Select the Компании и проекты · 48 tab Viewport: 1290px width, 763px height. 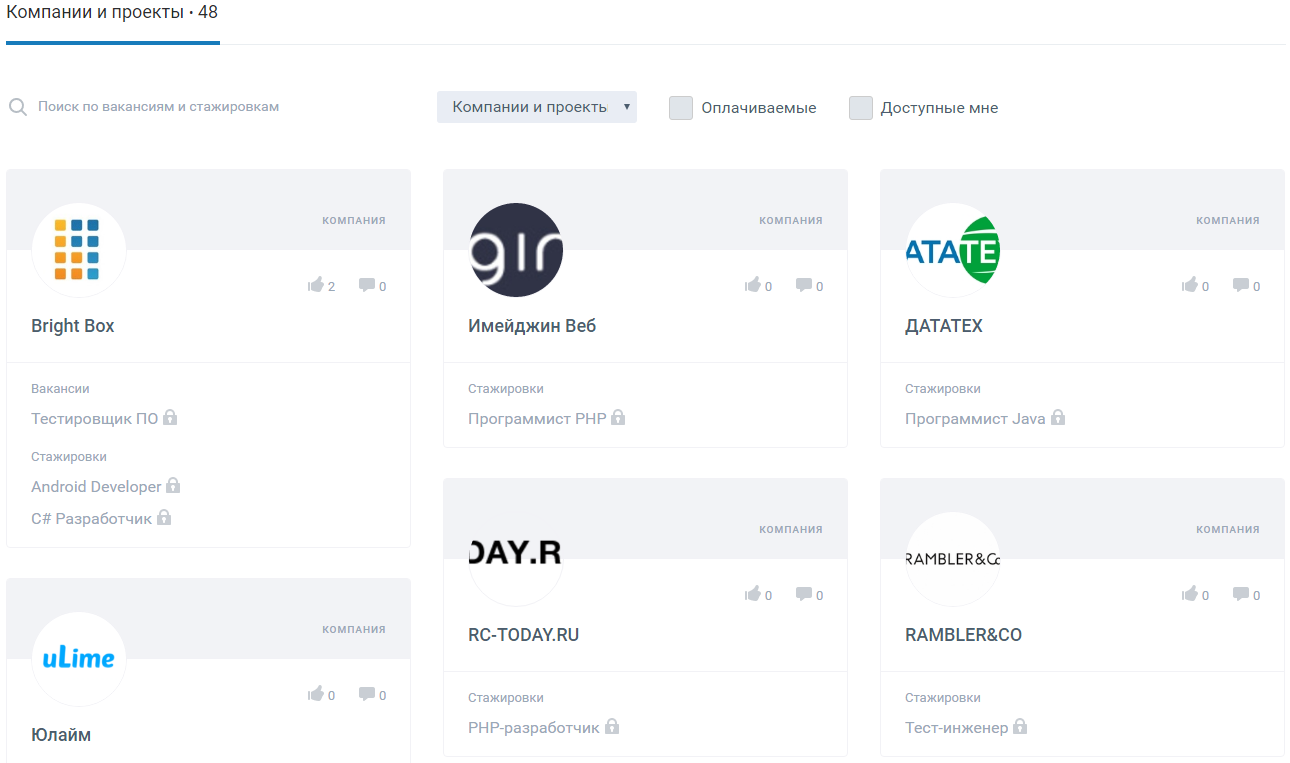tap(112, 14)
